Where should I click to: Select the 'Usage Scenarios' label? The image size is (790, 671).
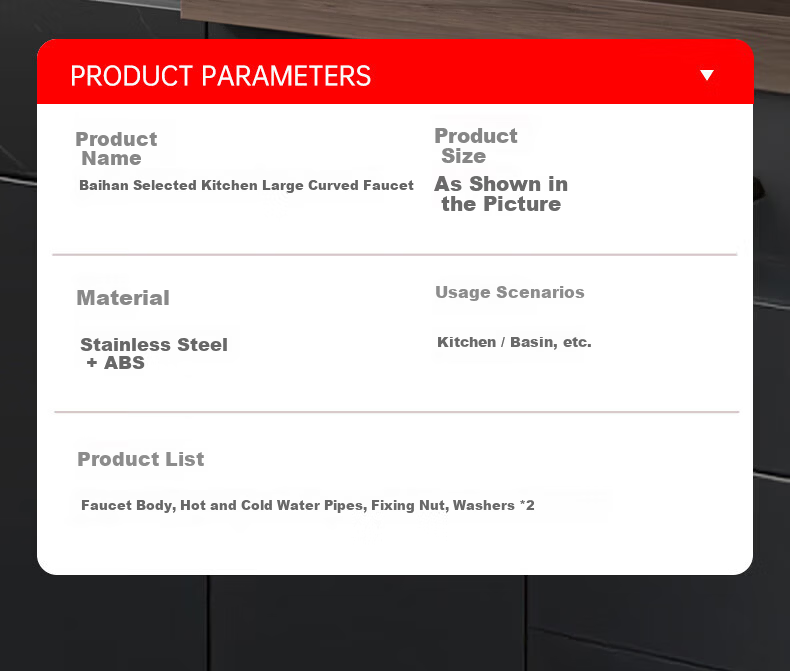(510, 292)
